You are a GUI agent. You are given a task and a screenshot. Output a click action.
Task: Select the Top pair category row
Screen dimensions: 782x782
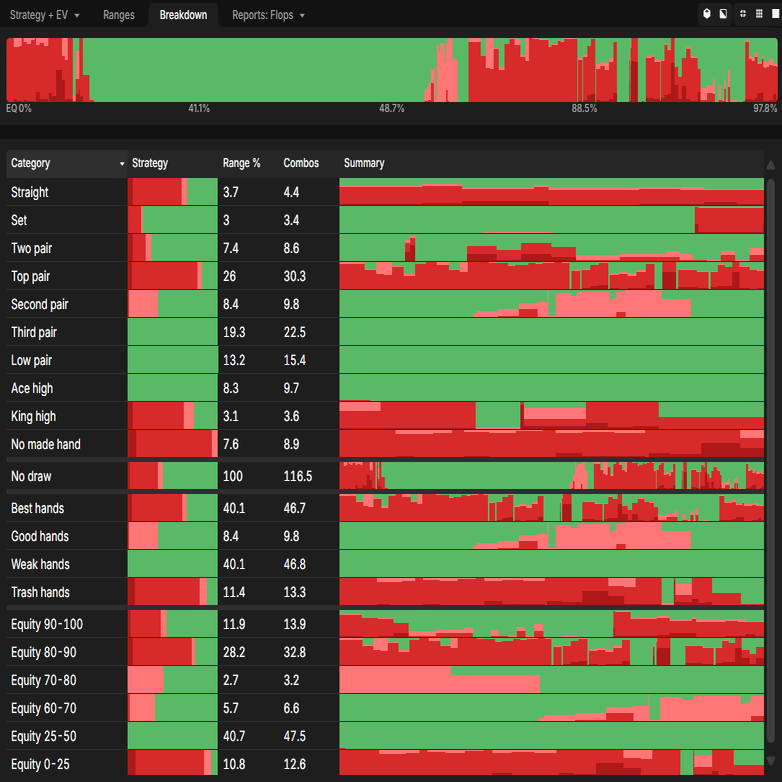click(x=385, y=276)
